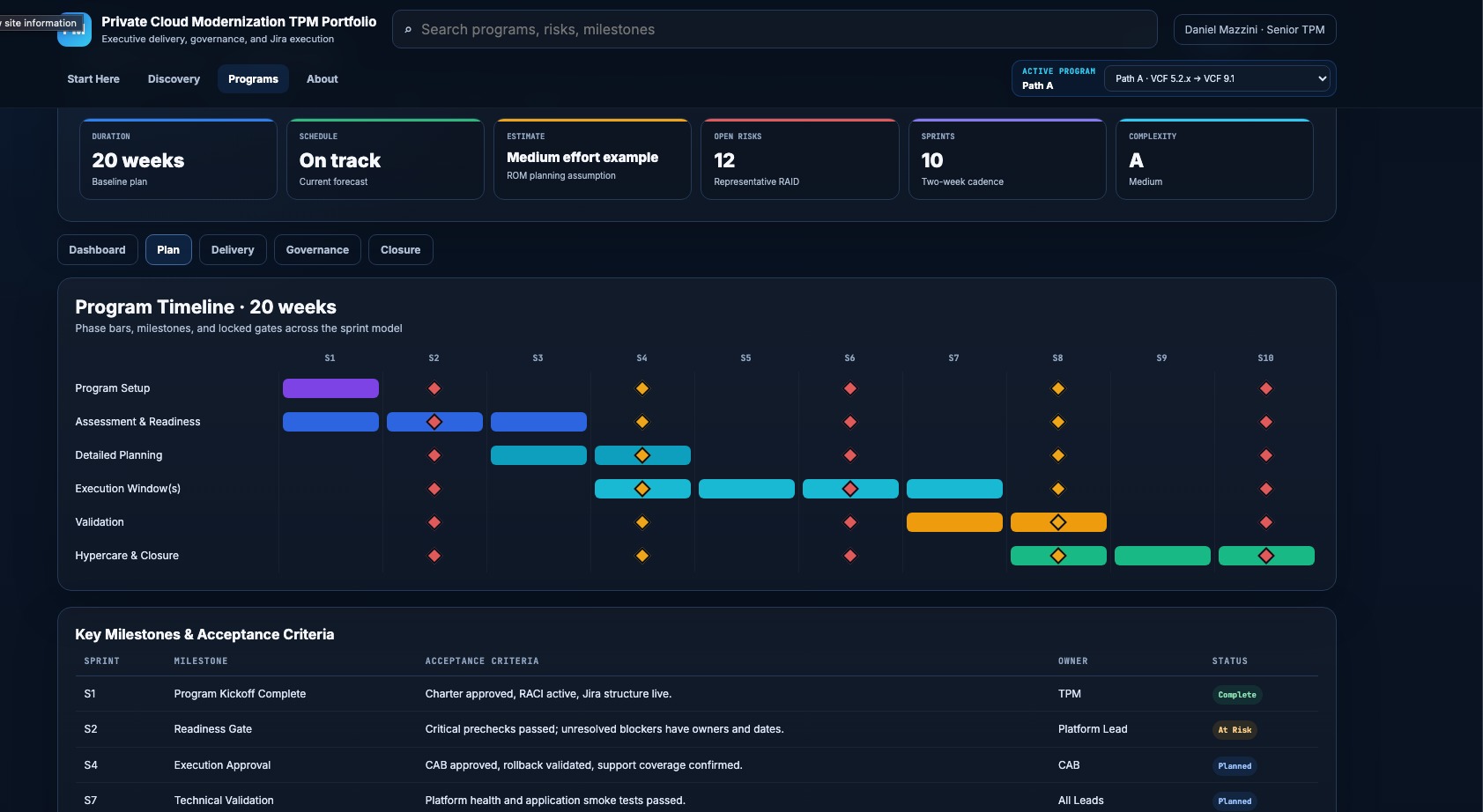Click red diamond on Hypercare & Closure S10 bar

click(x=1266, y=556)
